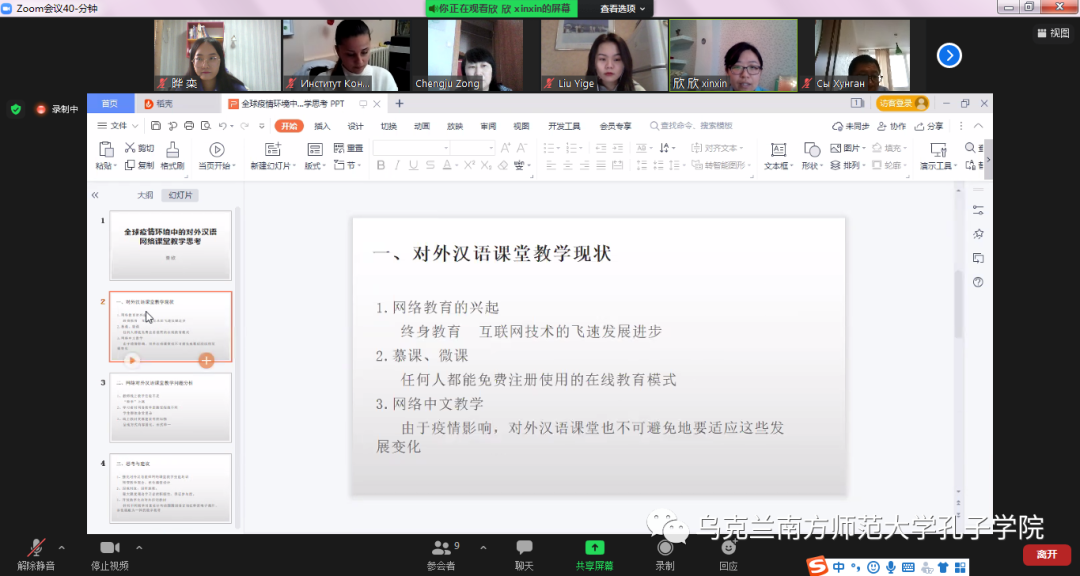This screenshot has height=576, width=1080.
Task: Select 欣欣 xinxin participant video
Action: (x=734, y=55)
